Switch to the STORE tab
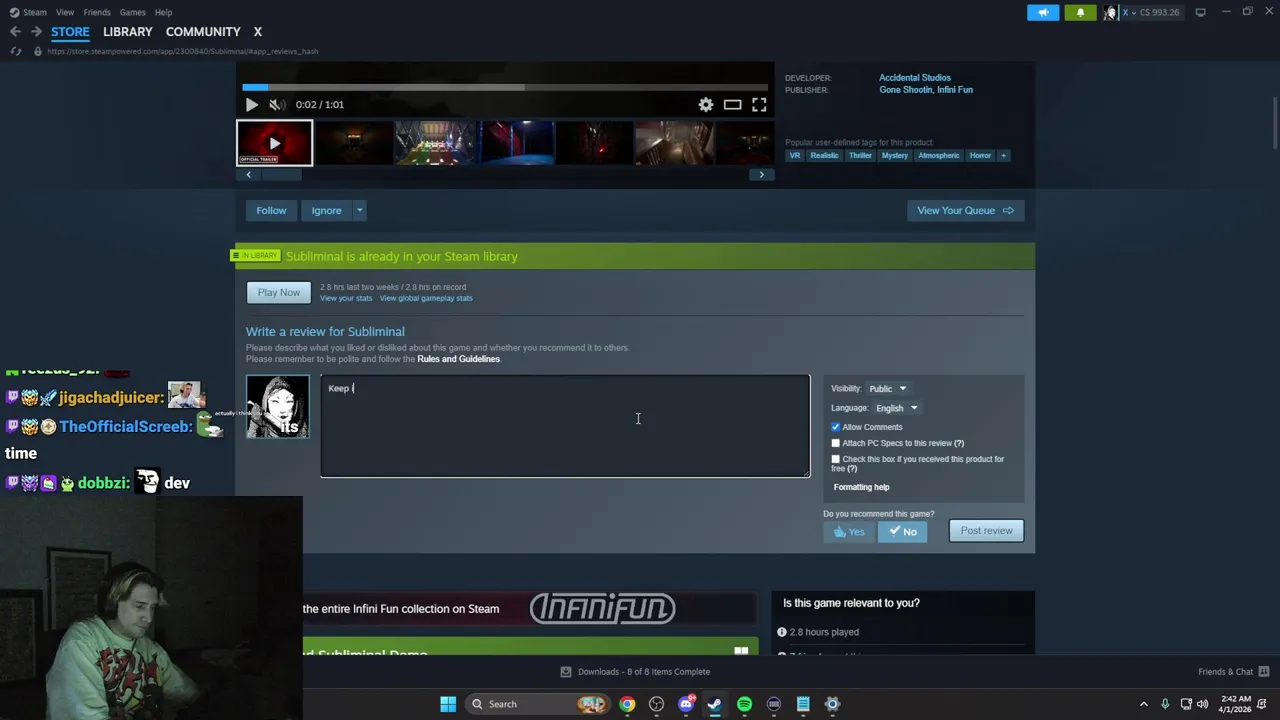Image resolution: width=1280 pixels, height=720 pixels. click(70, 32)
